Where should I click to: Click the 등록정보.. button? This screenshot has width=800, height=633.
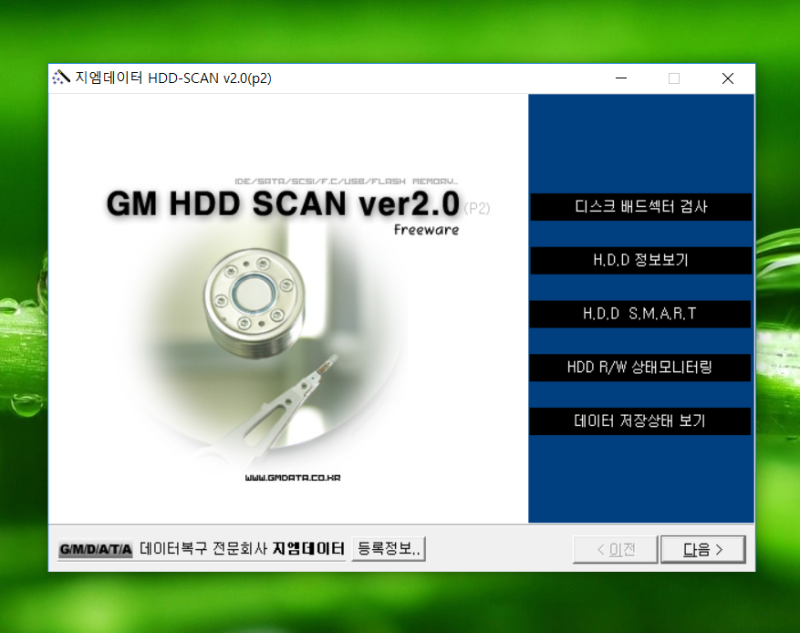(x=389, y=549)
